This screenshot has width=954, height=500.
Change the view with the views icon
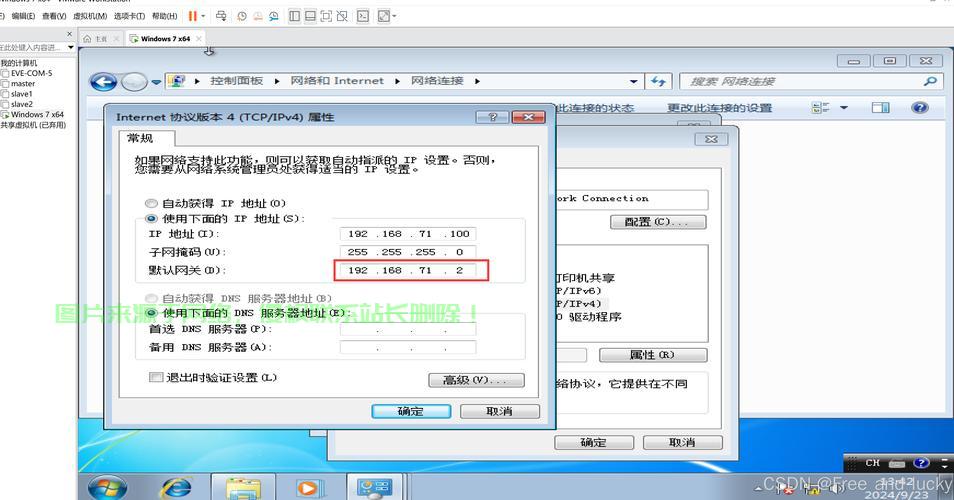tap(820, 108)
